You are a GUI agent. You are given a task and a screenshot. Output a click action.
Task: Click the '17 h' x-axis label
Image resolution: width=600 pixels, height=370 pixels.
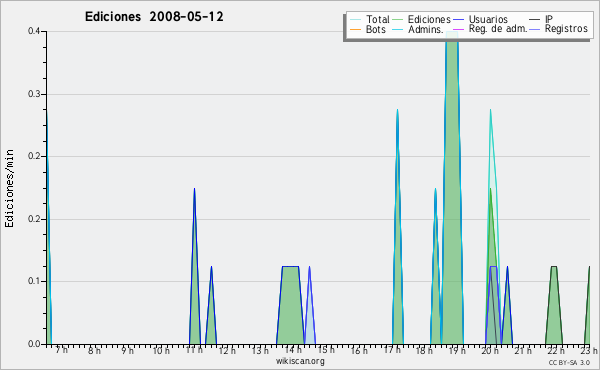(392, 350)
